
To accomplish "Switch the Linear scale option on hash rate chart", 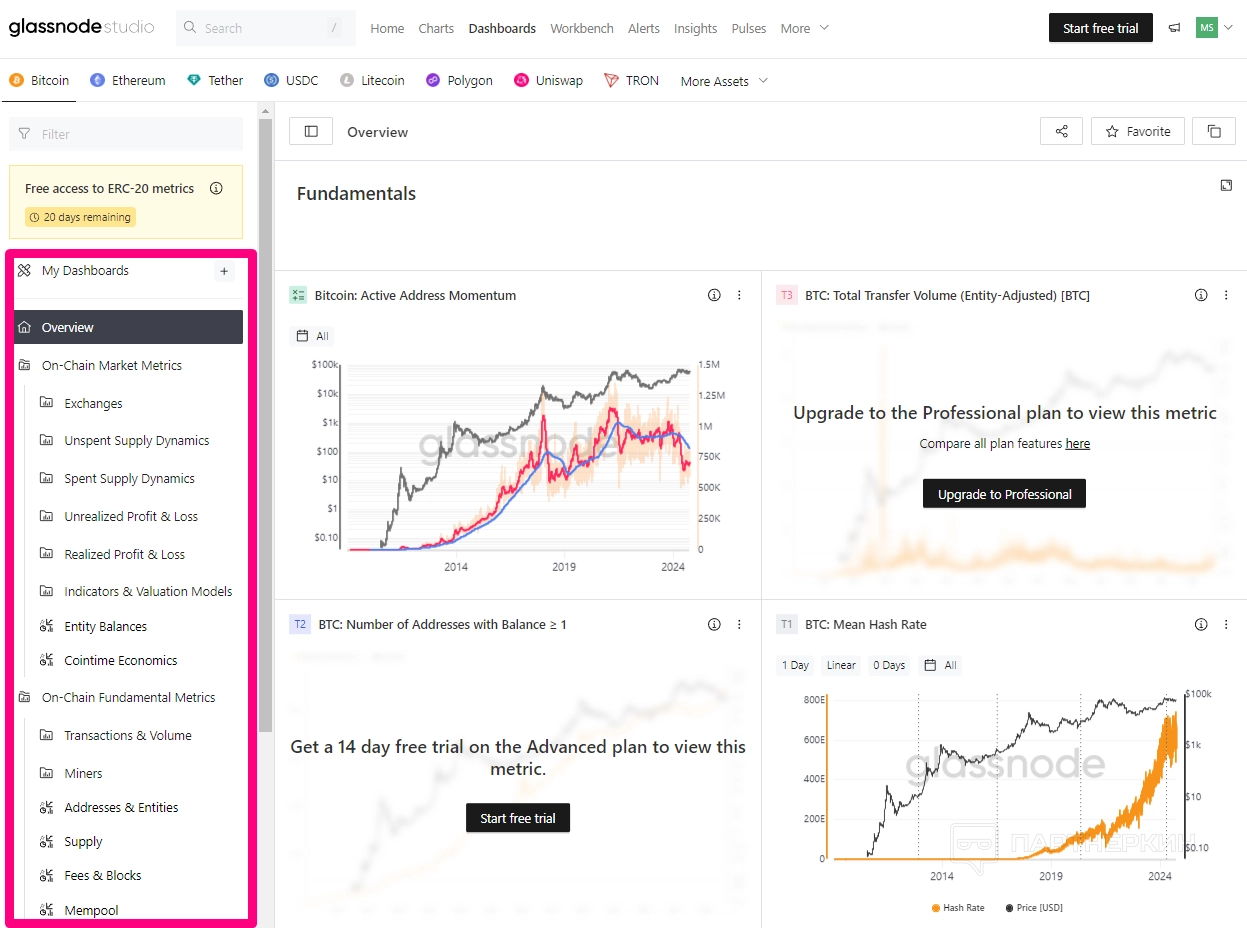I will point(841,665).
